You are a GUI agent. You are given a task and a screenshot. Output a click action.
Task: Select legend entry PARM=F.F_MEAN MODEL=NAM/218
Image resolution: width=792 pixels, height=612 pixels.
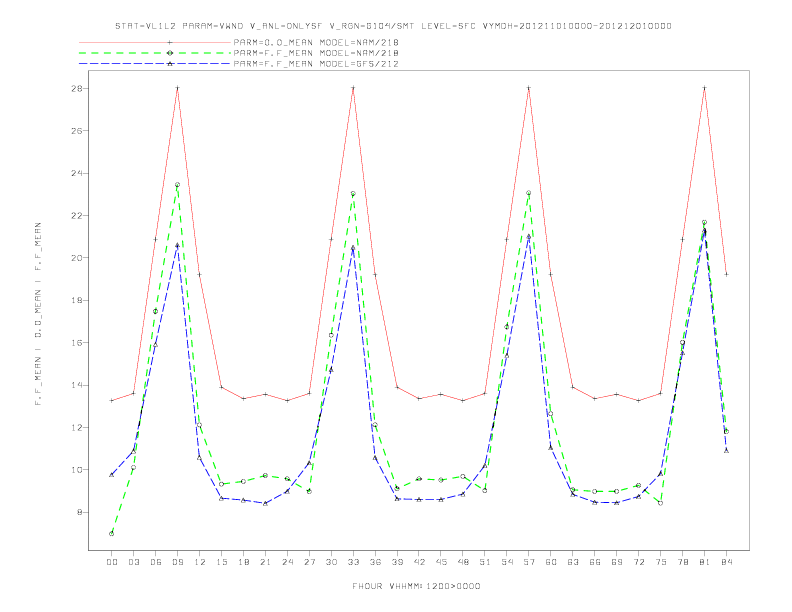(316, 53)
